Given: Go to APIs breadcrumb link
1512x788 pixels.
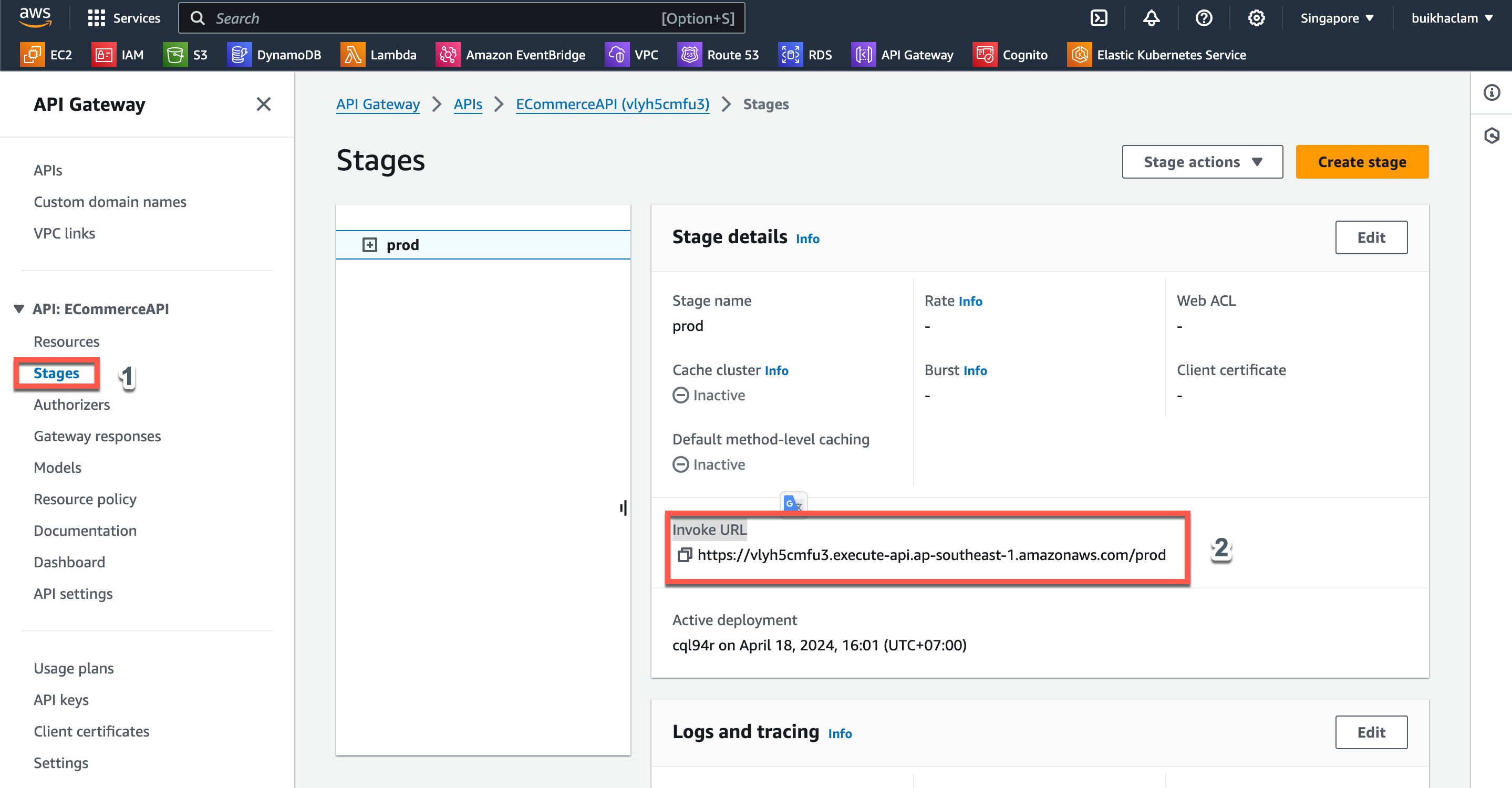Looking at the screenshot, I should pyautogui.click(x=468, y=104).
